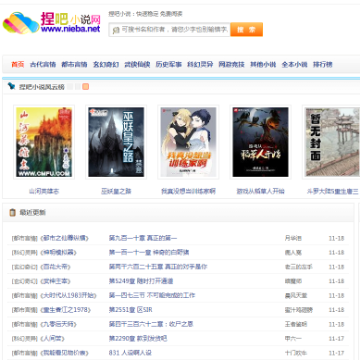Open chapter 第5249章 随时打开通道
This screenshot has width=360, height=360.
point(141,281)
